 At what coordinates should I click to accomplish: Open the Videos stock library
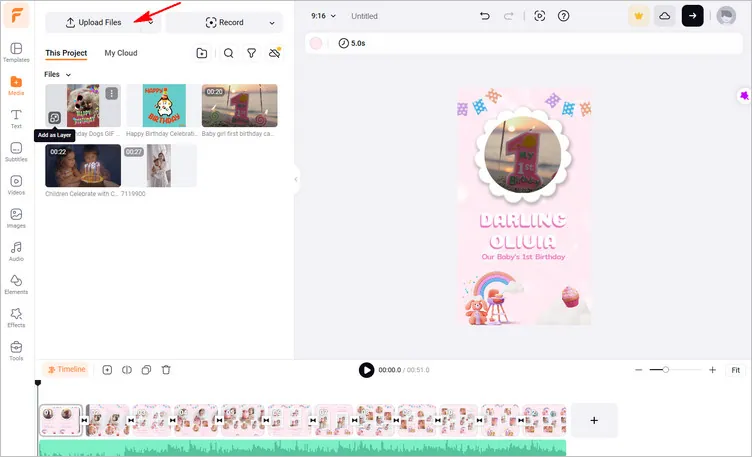(16, 185)
